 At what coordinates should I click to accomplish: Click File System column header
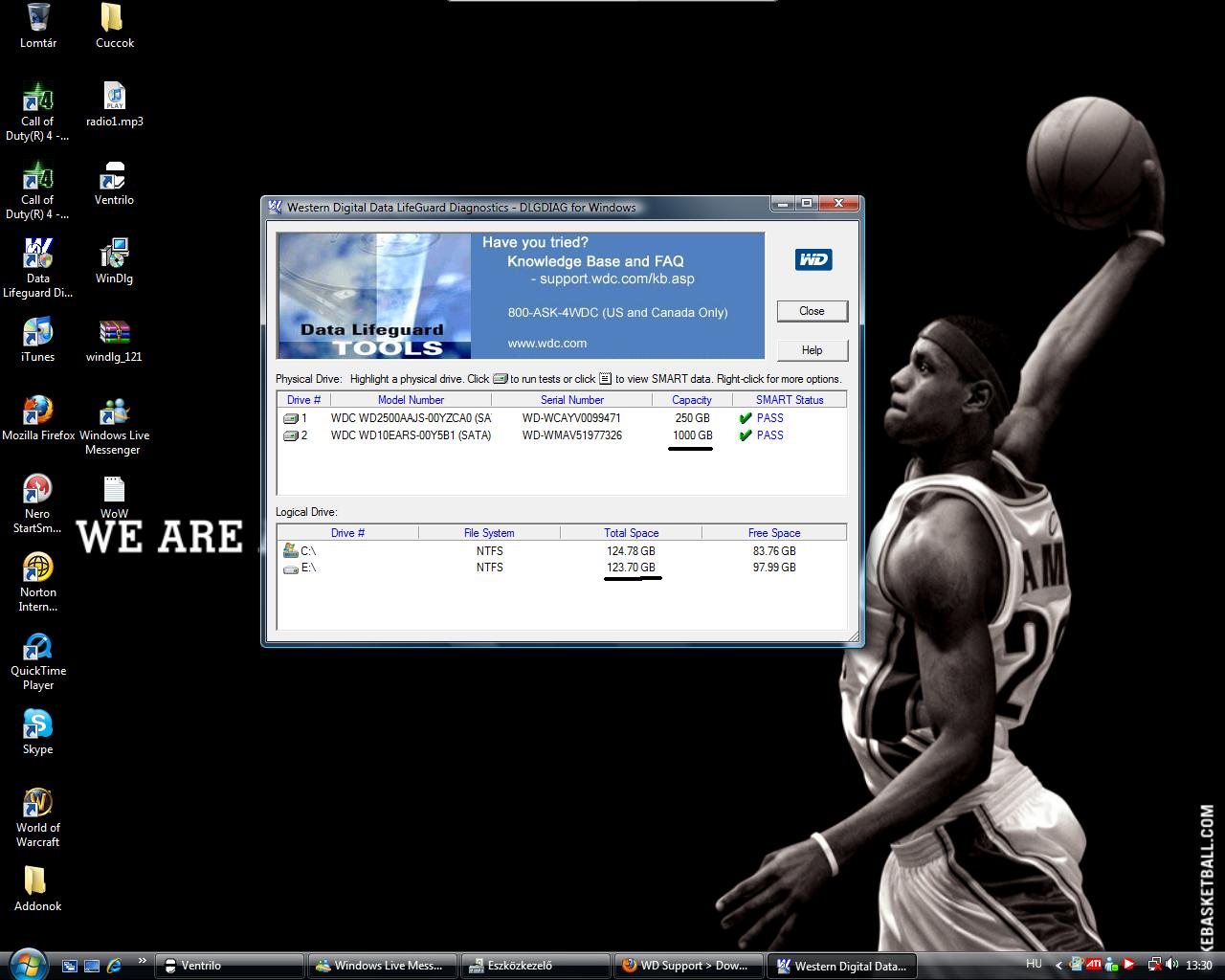[489, 533]
